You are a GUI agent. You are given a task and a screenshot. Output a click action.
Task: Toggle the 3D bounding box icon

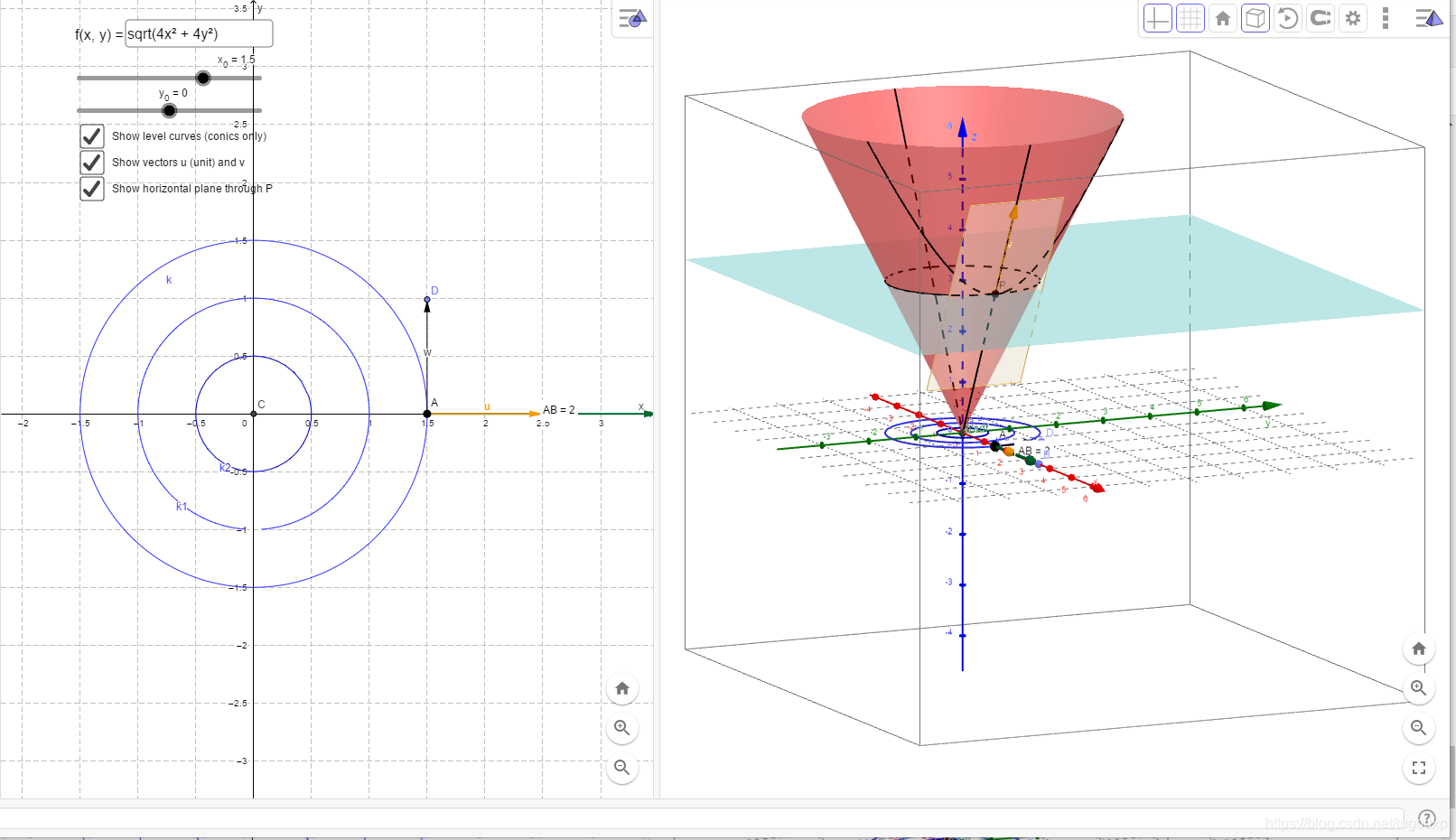click(x=1255, y=18)
